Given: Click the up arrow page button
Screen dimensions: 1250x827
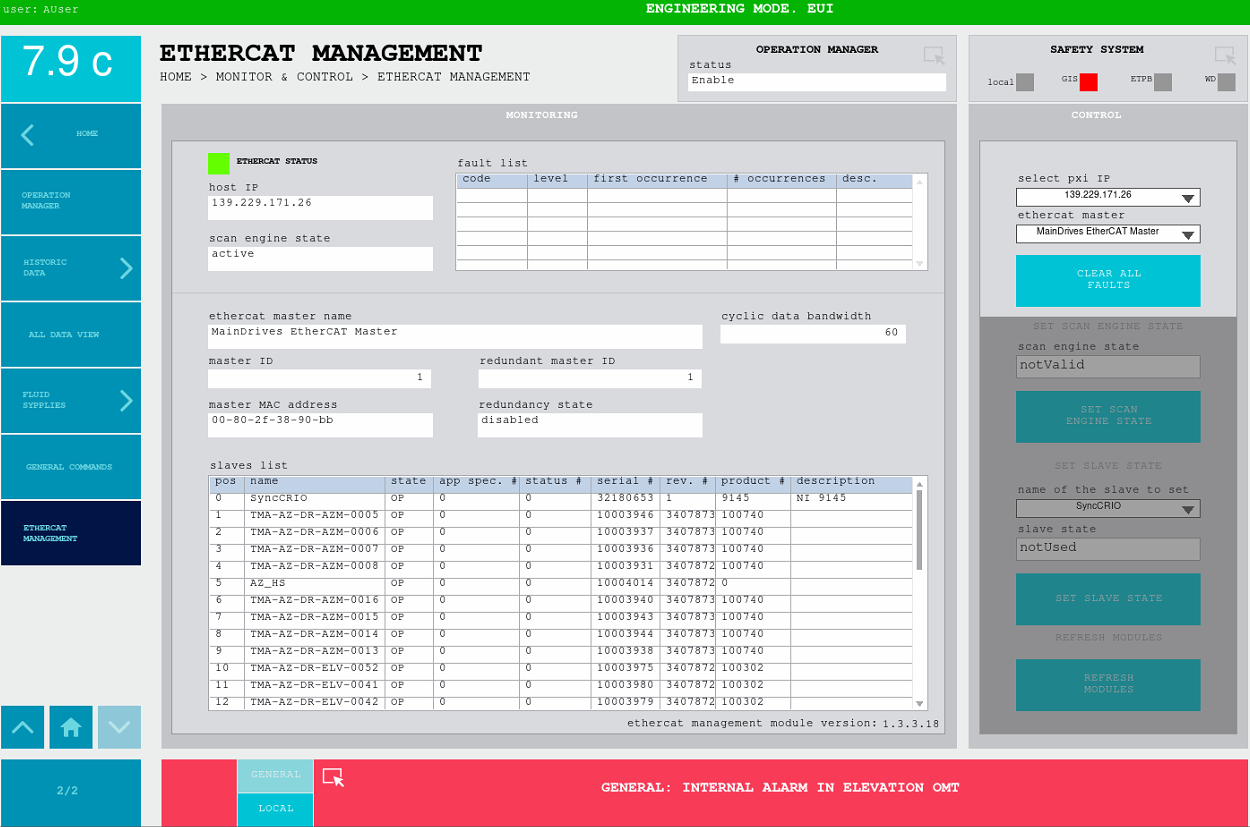Looking at the screenshot, I should [22, 727].
